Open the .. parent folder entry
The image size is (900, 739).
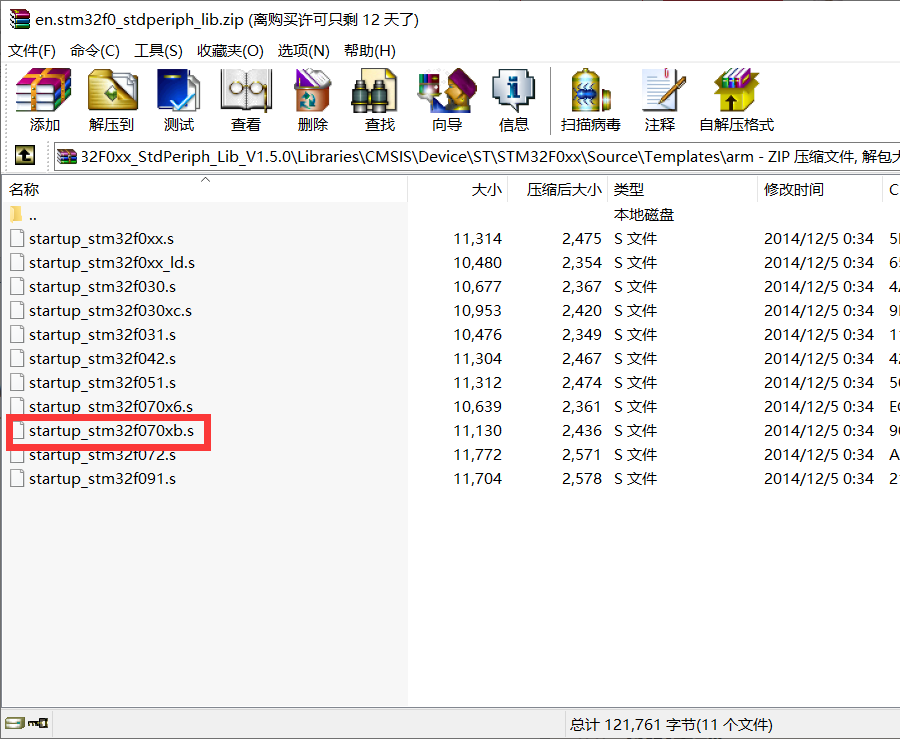pos(33,213)
